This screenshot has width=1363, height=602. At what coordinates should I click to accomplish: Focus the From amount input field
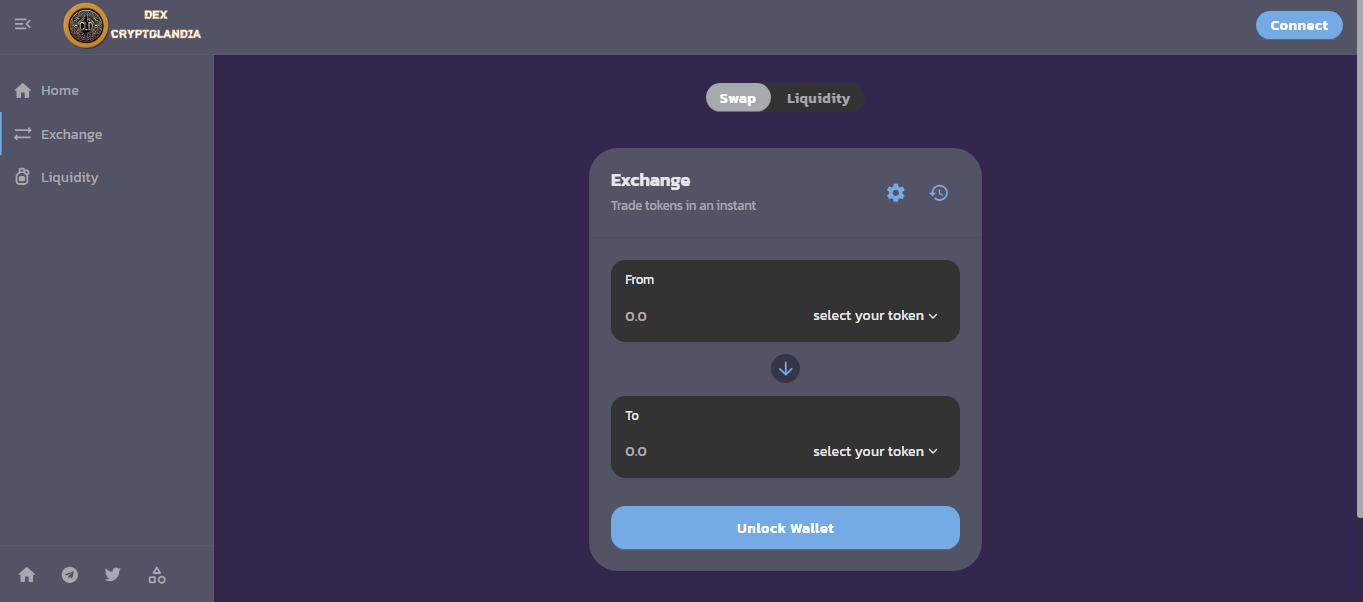(700, 316)
